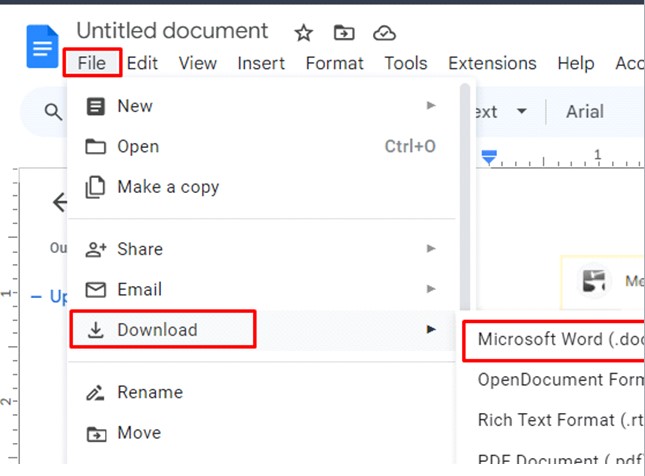Open the Edit menu
645x476 pixels.
point(142,63)
